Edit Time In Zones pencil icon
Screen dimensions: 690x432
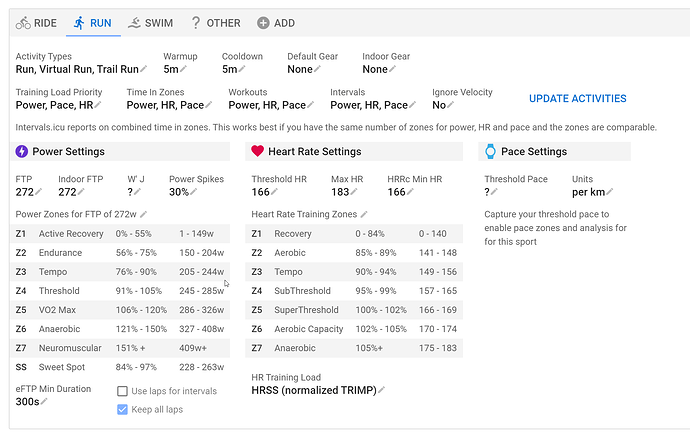(209, 104)
